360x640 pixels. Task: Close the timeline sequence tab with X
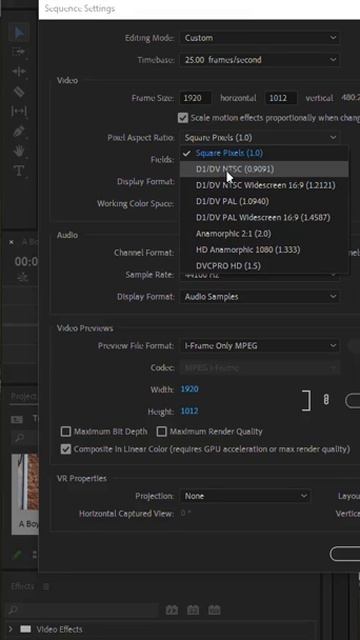11,242
